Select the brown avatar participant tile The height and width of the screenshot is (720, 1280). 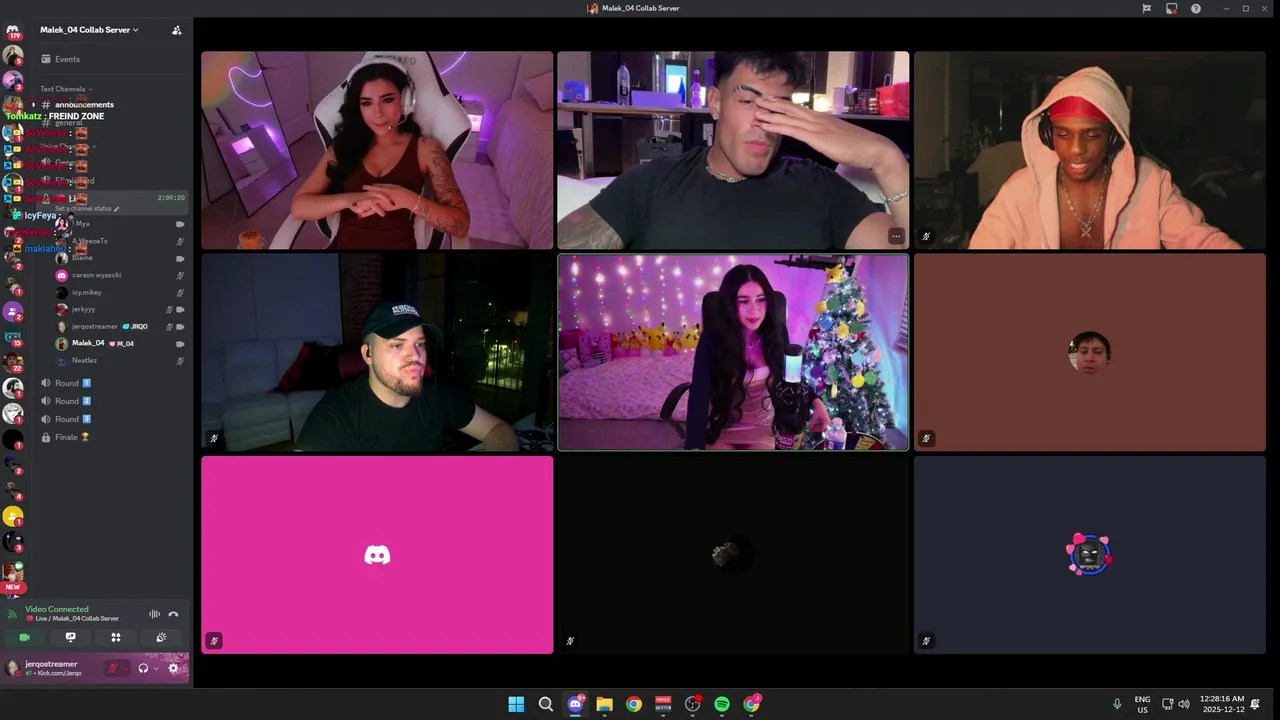tap(1090, 352)
